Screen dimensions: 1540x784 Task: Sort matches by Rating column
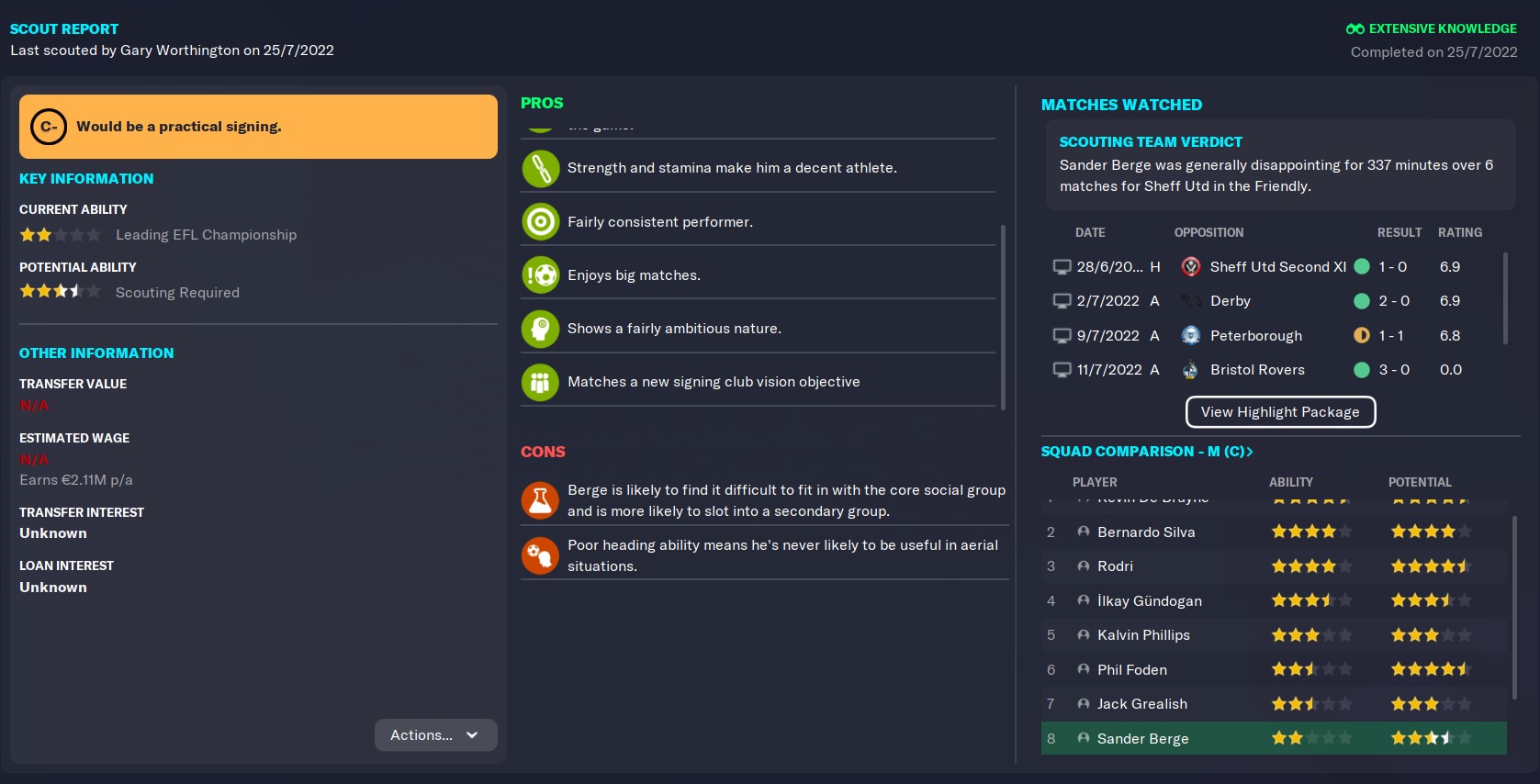pos(1460,233)
